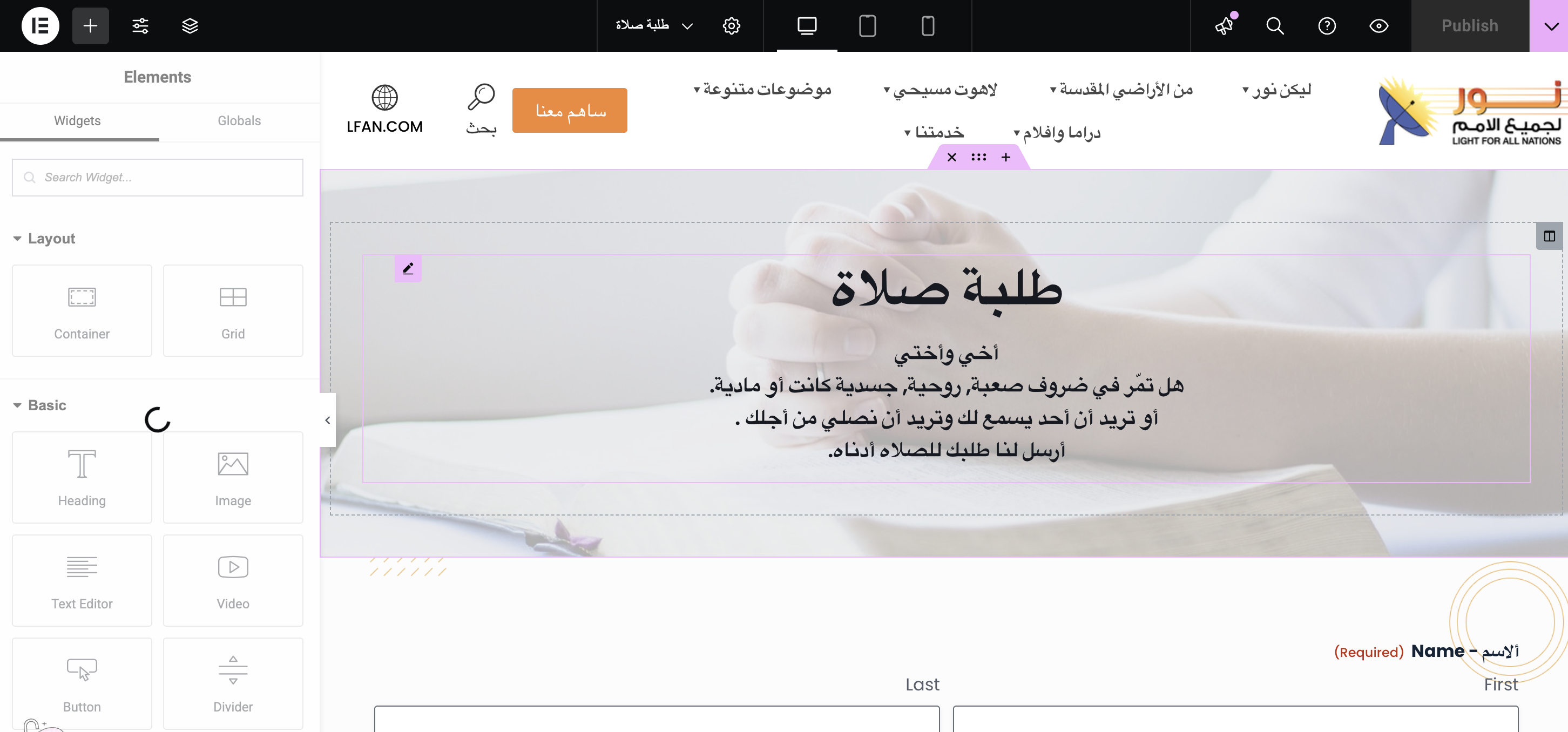Switch to tablet responsive mode
Image resolution: width=1568 pixels, height=732 pixels.
(867, 25)
